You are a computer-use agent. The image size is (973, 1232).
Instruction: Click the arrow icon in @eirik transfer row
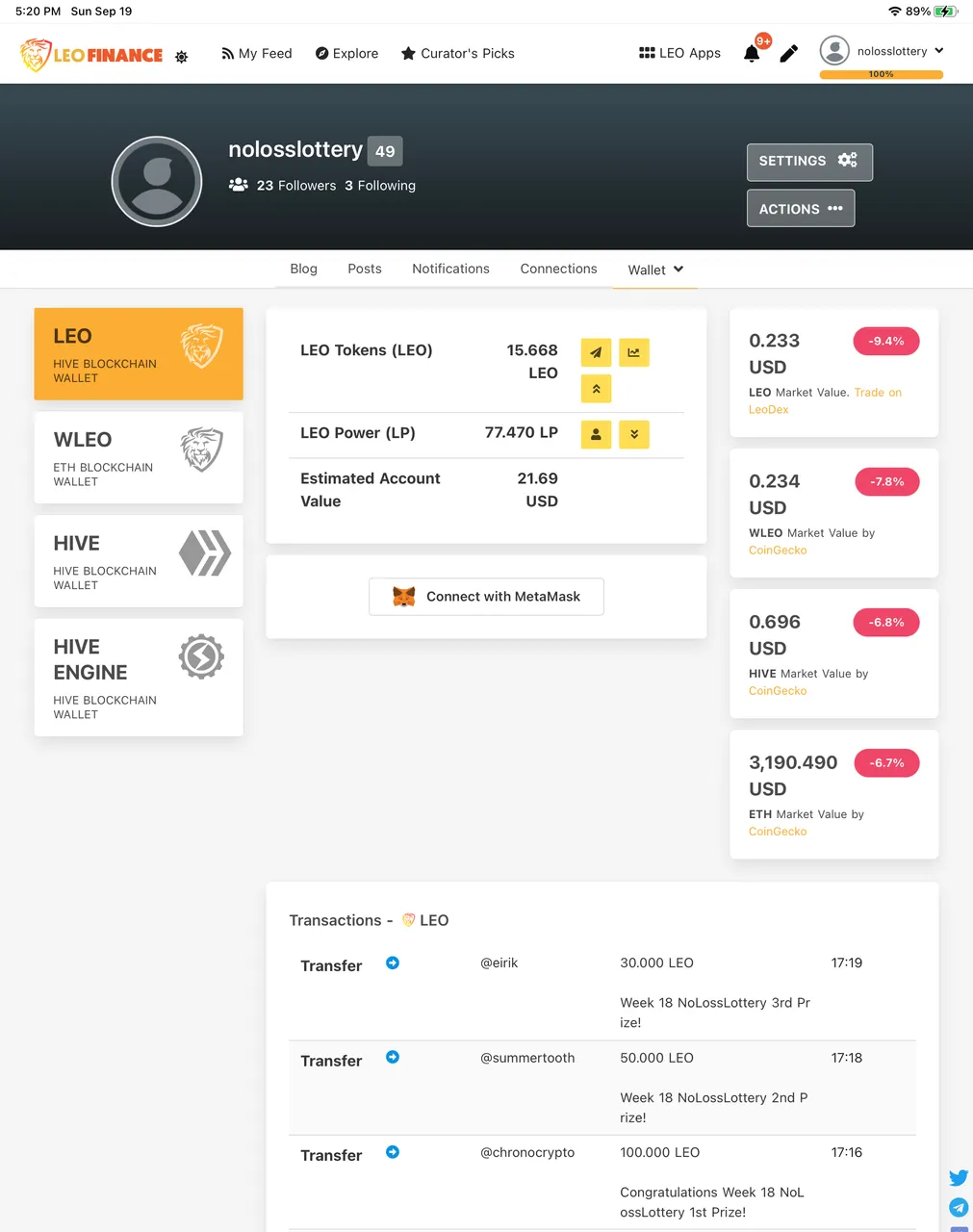[x=393, y=962]
